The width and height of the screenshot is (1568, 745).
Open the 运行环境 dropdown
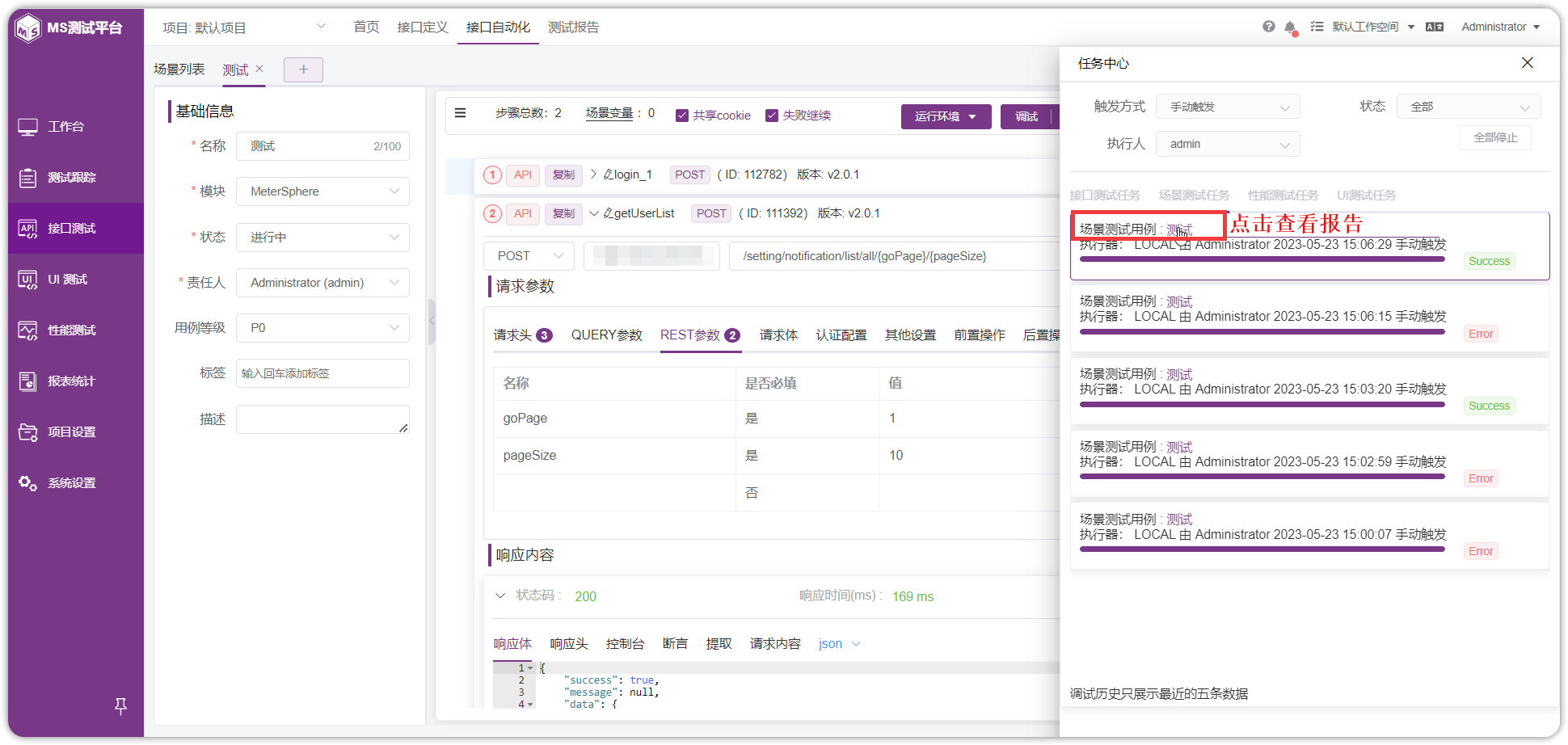click(946, 116)
